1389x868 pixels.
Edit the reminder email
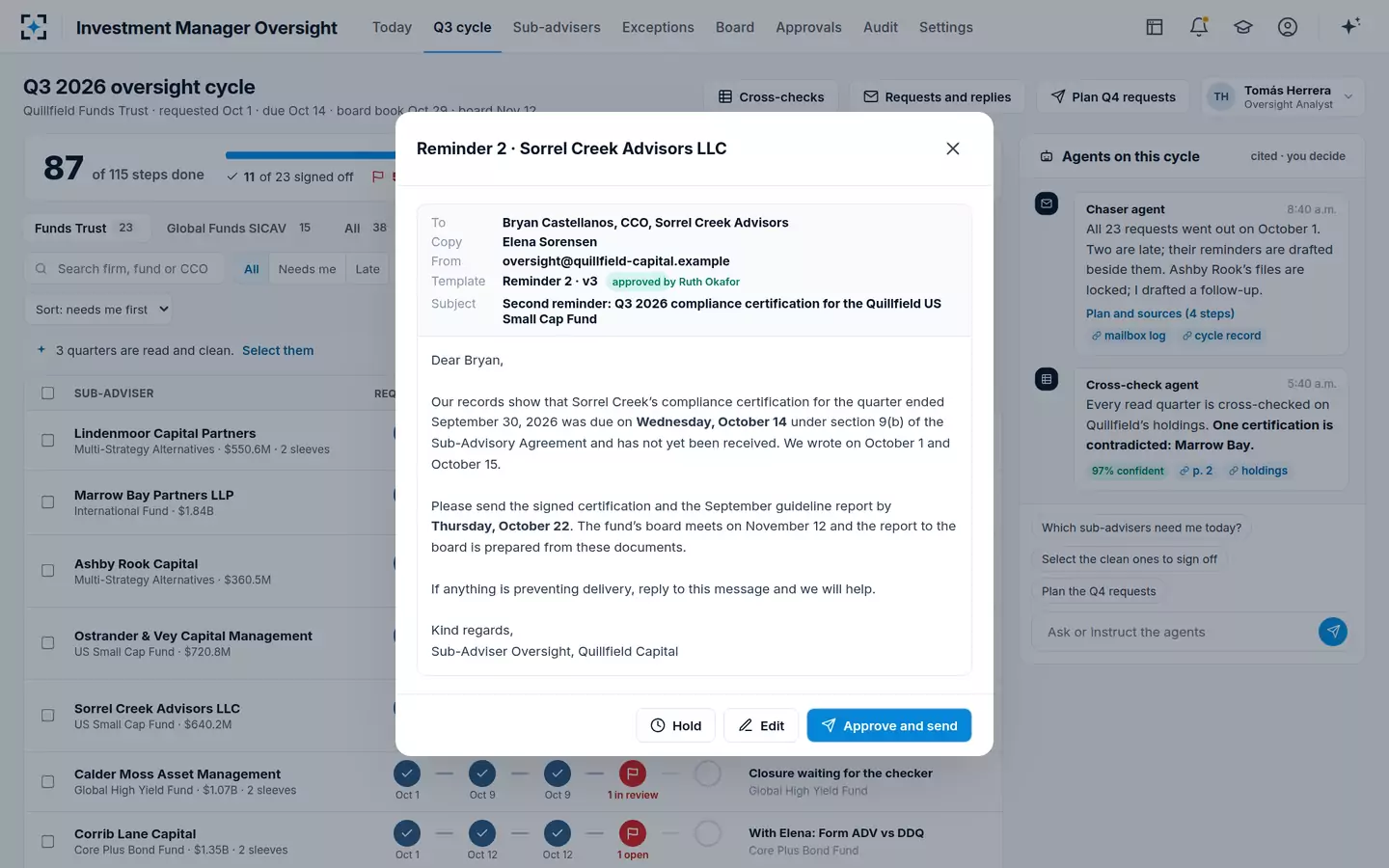tap(761, 725)
